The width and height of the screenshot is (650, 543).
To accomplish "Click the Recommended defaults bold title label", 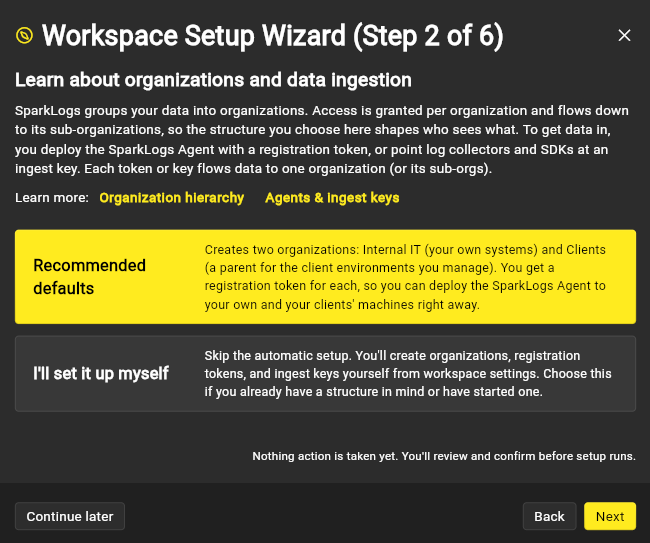I will [89, 276].
